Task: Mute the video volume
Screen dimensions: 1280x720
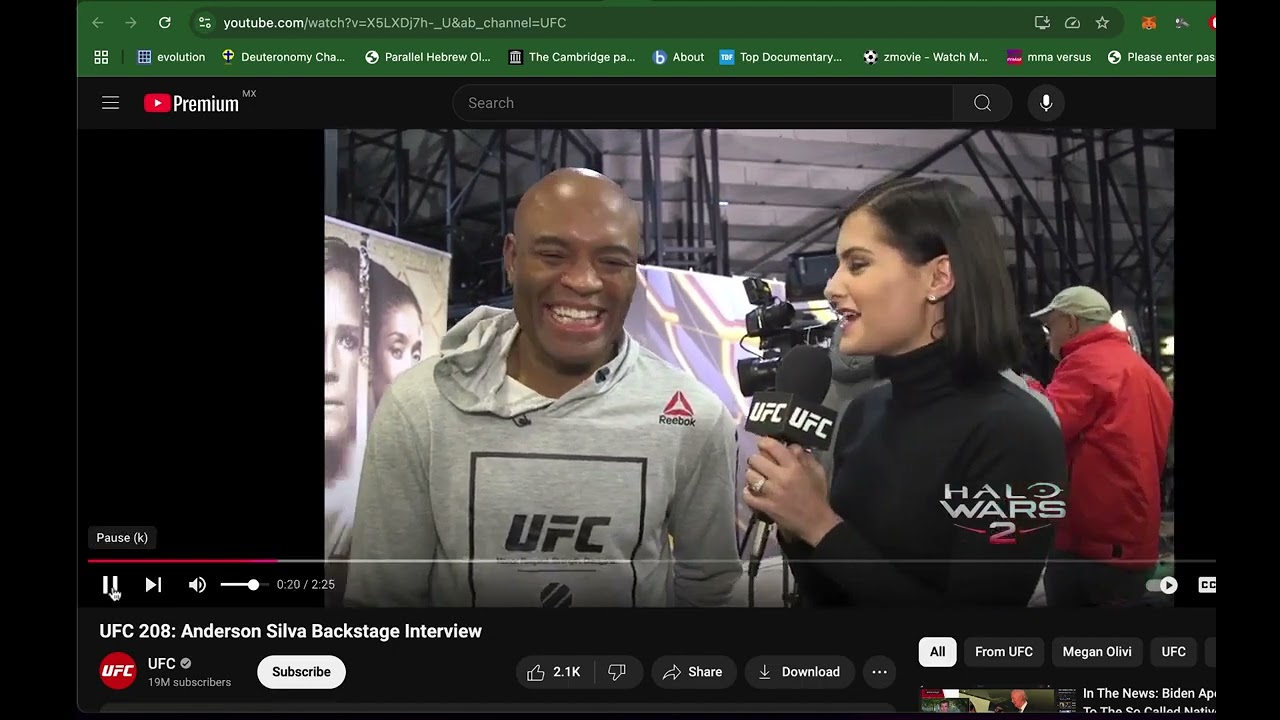Action: click(x=197, y=585)
